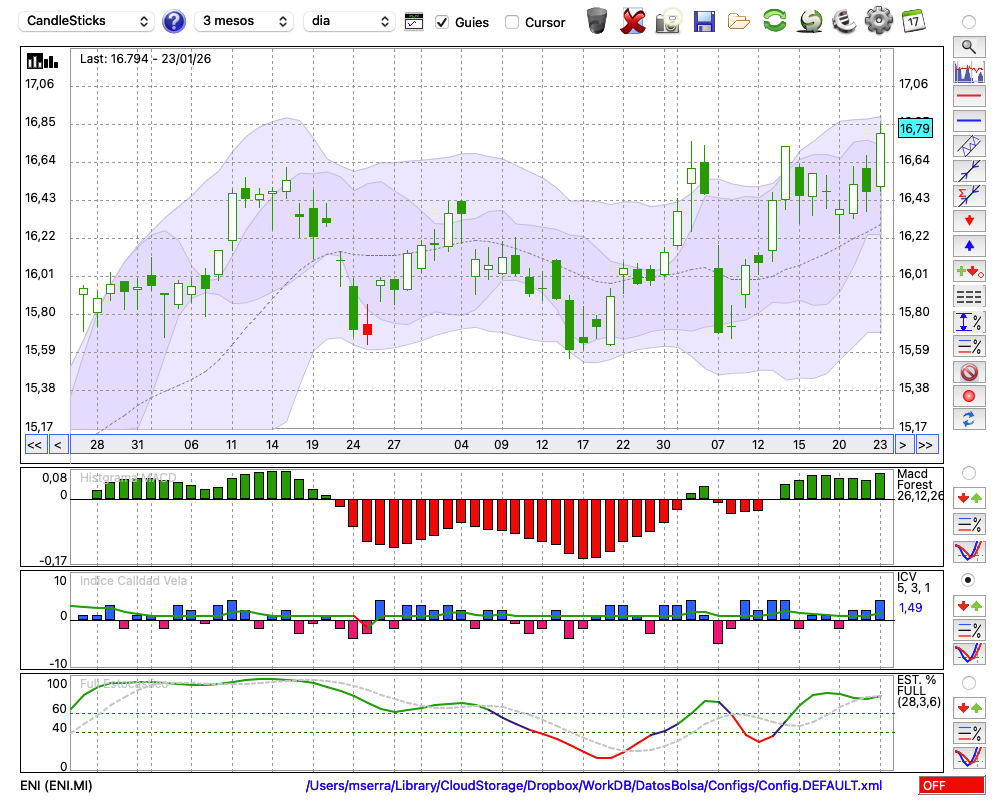Viewport: 1000px width, 800px height.
Task: Click the date axis scrollbar under chart
Action: click(x=480, y=445)
